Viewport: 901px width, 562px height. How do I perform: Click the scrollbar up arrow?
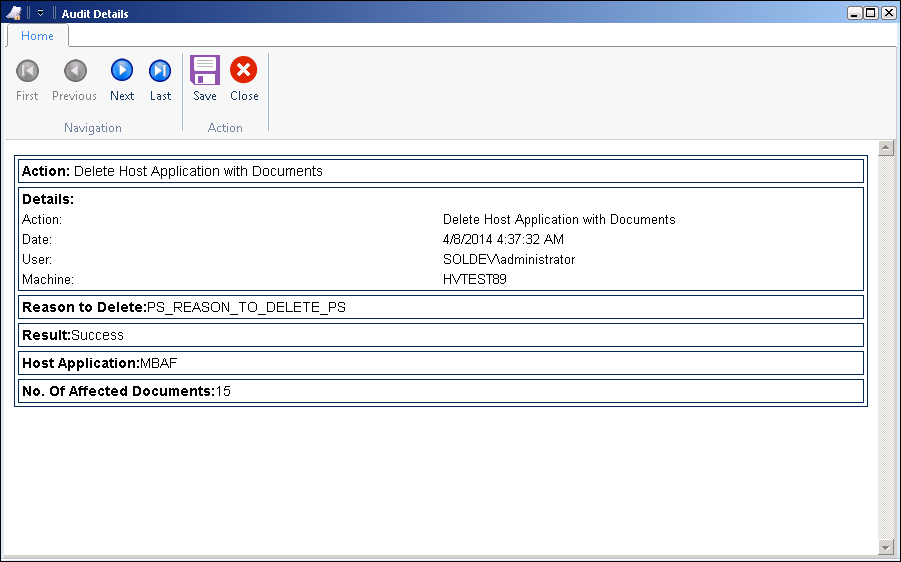click(885, 148)
